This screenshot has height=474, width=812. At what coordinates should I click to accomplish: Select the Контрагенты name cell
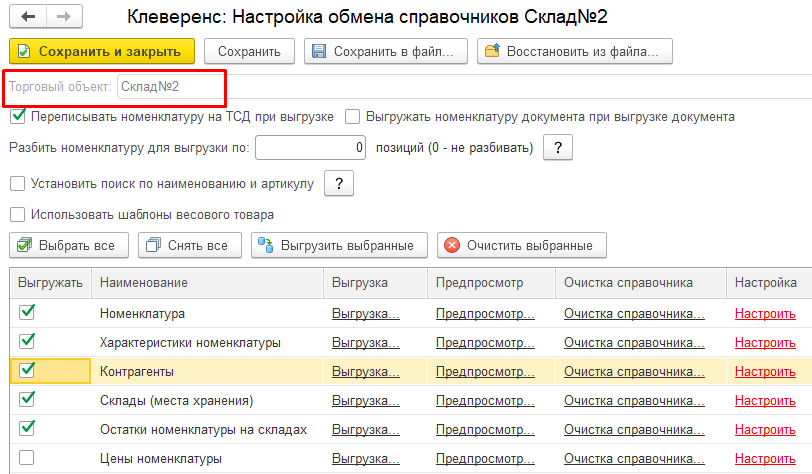[207, 371]
